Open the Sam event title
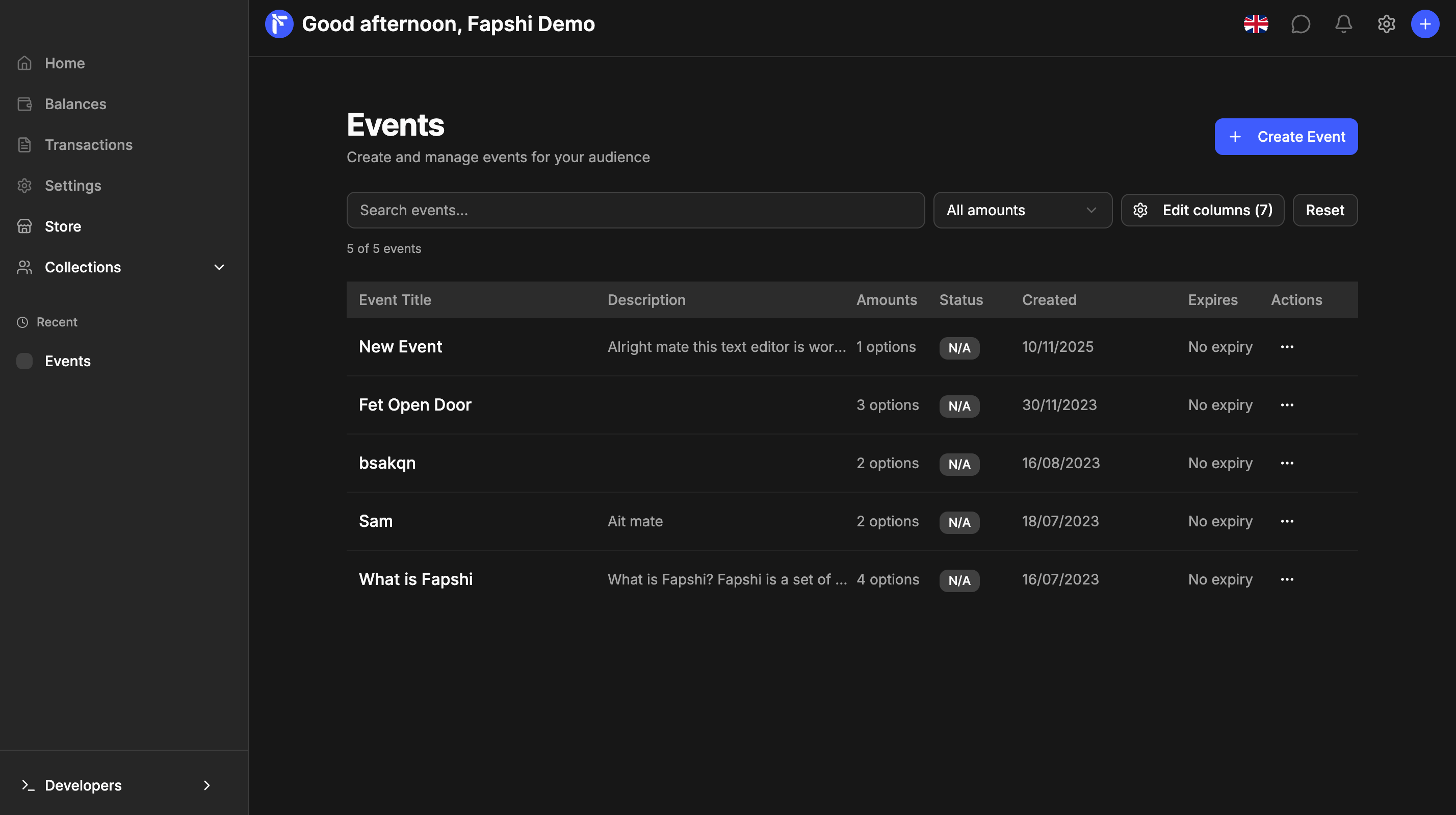Image resolution: width=1456 pixels, height=815 pixels. (375, 521)
